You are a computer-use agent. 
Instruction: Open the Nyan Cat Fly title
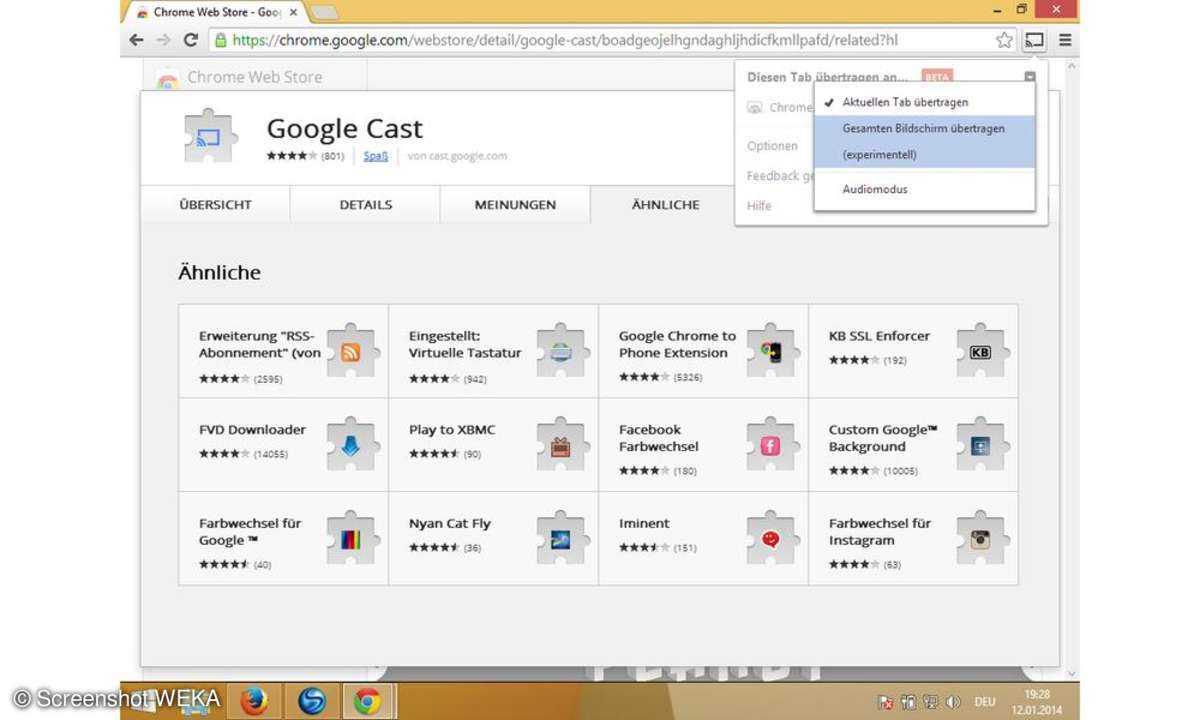[x=449, y=524]
